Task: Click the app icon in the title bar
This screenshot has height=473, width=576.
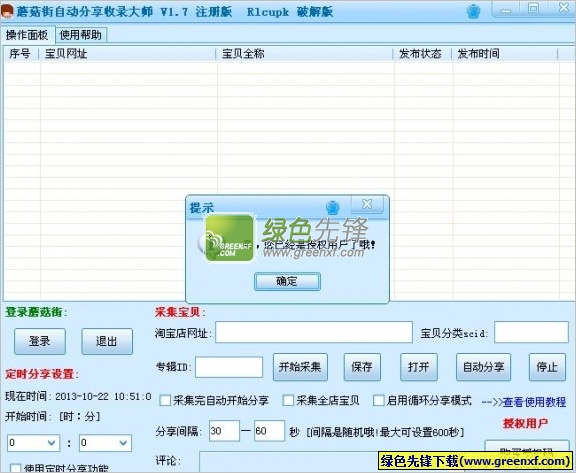Action: tap(7, 12)
